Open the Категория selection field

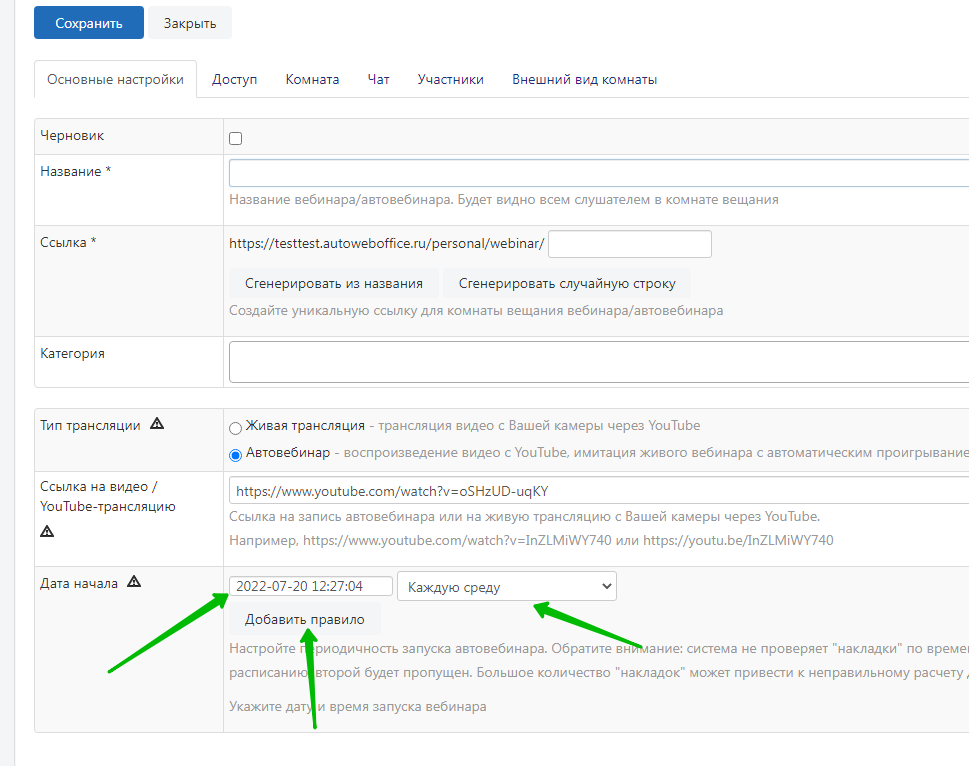click(x=598, y=362)
